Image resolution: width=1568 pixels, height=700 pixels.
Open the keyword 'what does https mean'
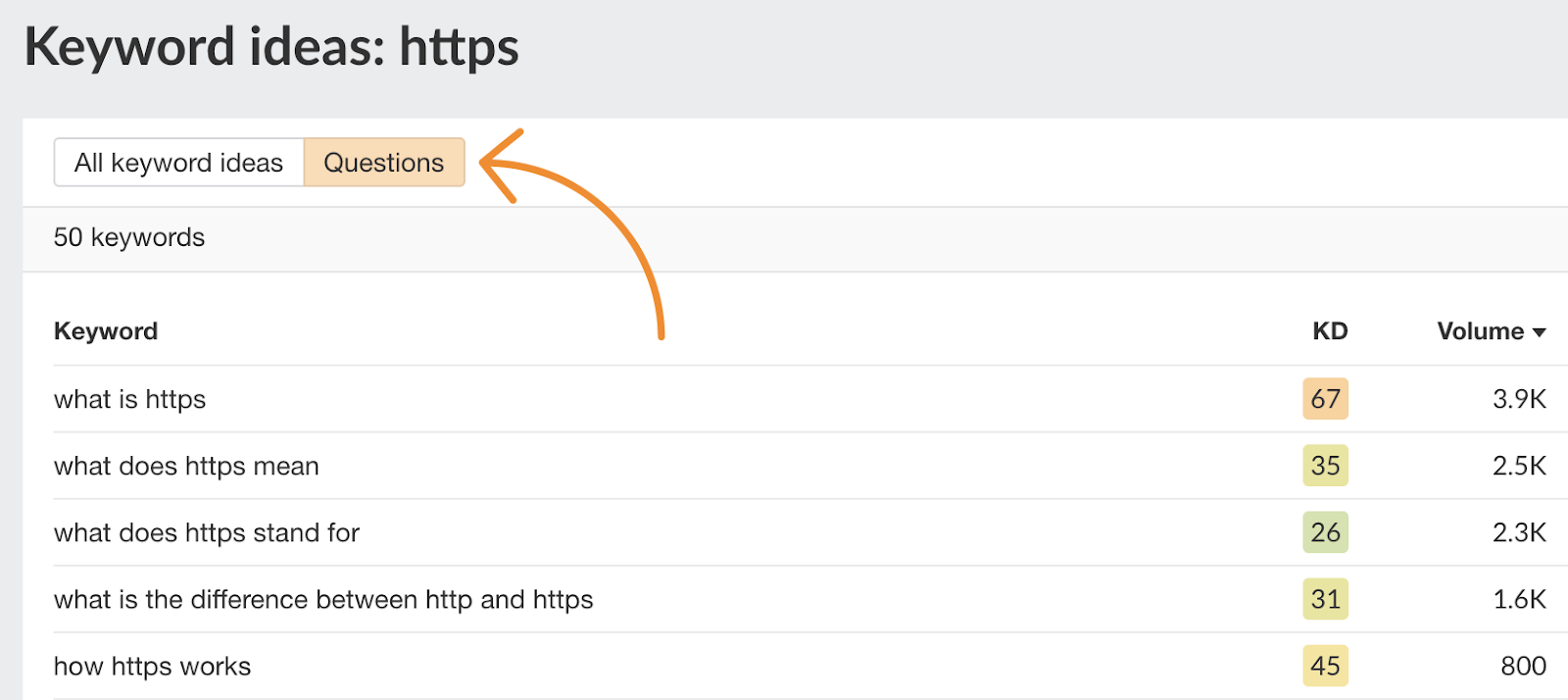[186, 466]
